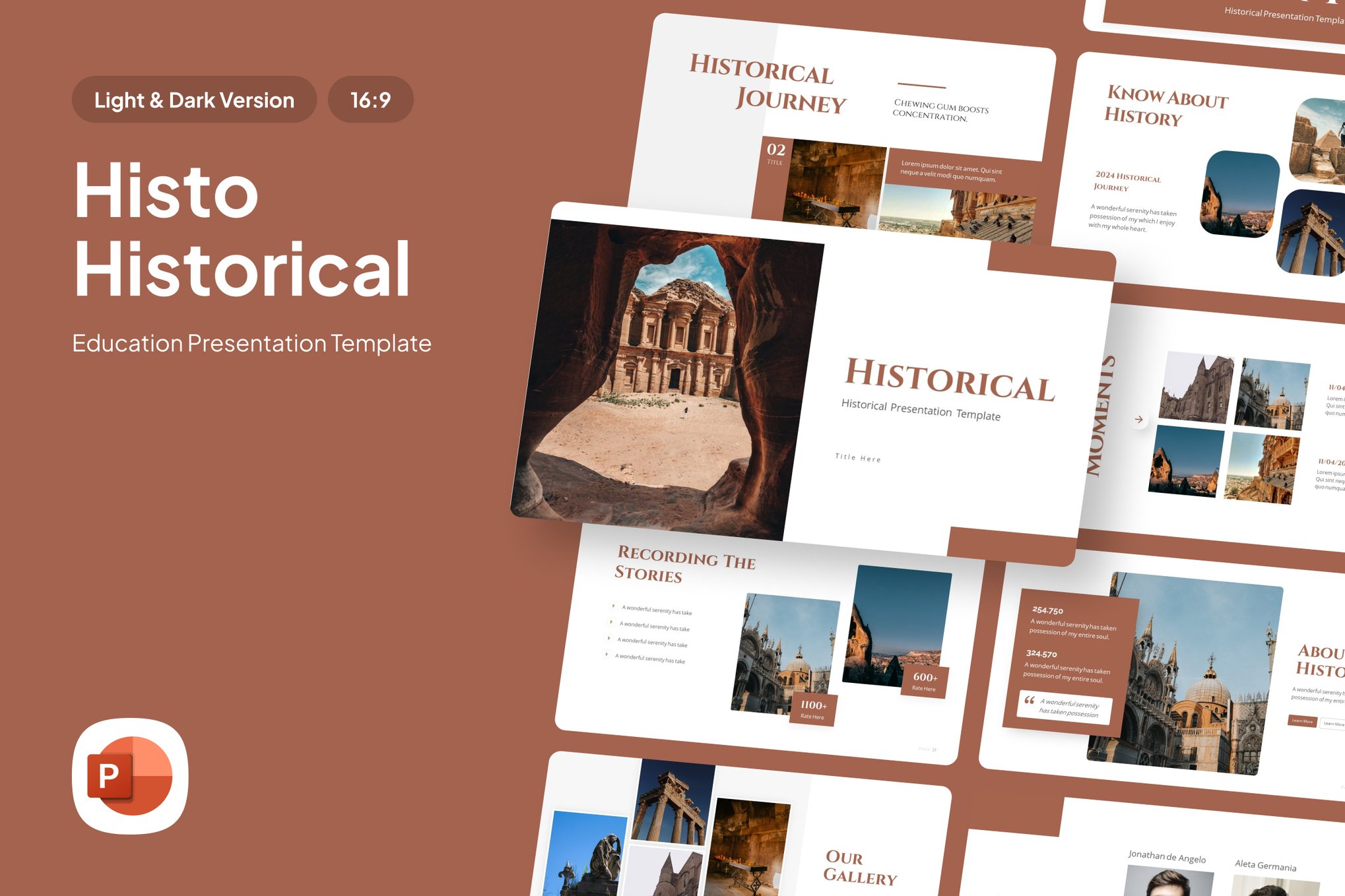Open the basilica domes photo on Moments slide
The height and width of the screenshot is (896, 1345).
pos(1272,395)
